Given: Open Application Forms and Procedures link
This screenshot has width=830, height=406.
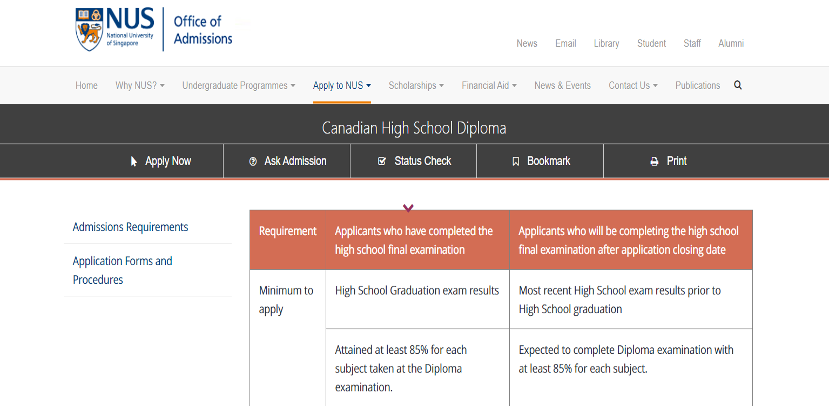Looking at the screenshot, I should (122, 270).
